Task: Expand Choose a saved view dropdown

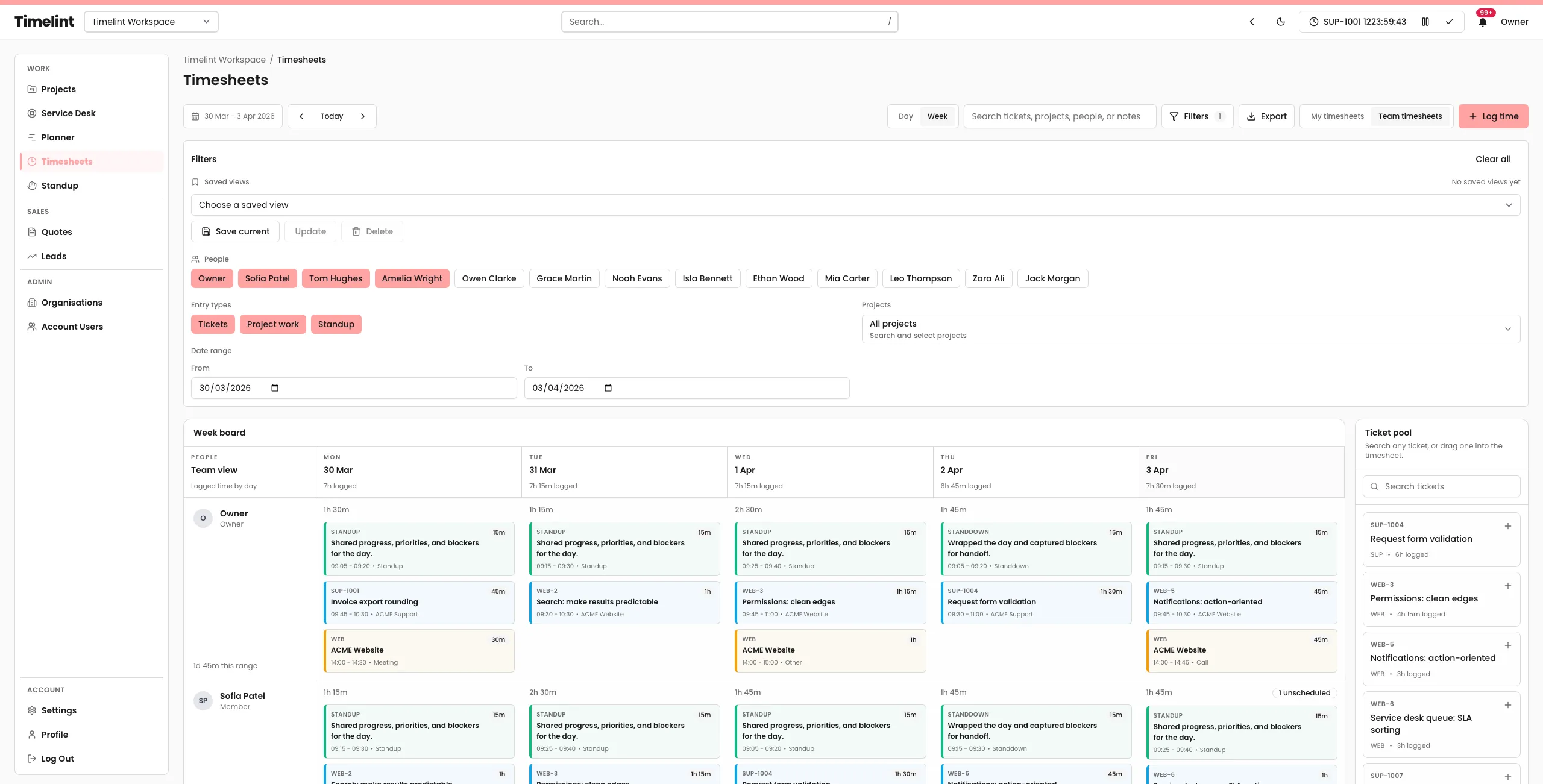Action: 855,205
